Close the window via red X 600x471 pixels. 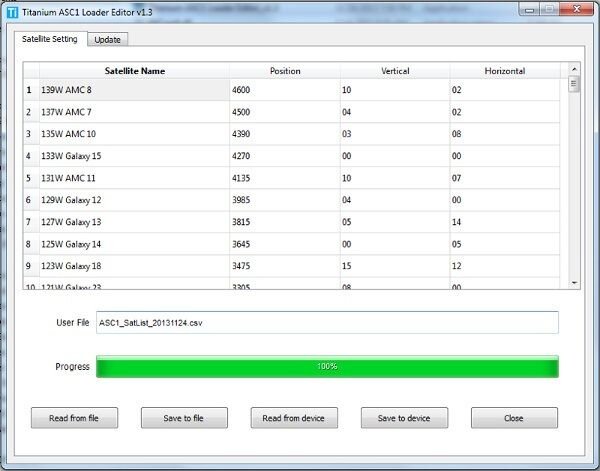pos(576,9)
